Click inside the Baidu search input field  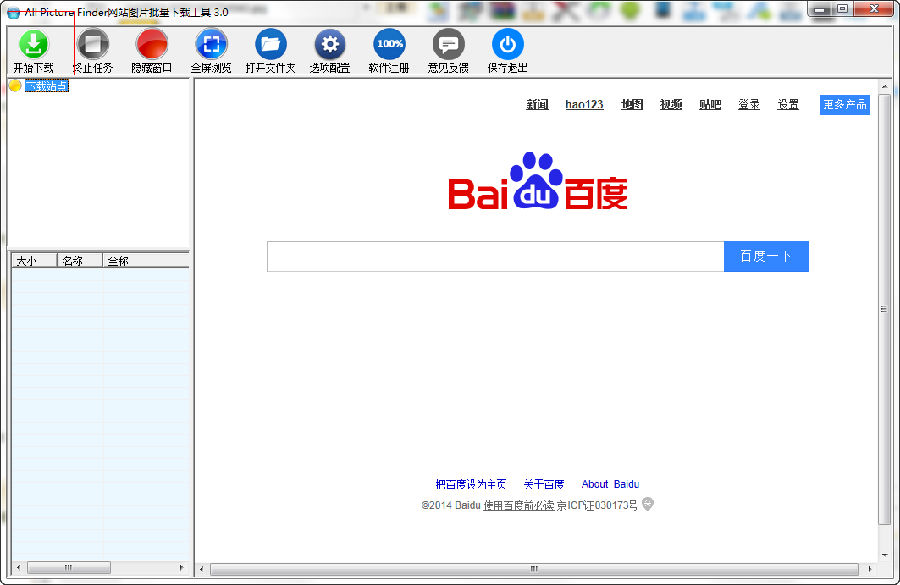click(x=495, y=256)
